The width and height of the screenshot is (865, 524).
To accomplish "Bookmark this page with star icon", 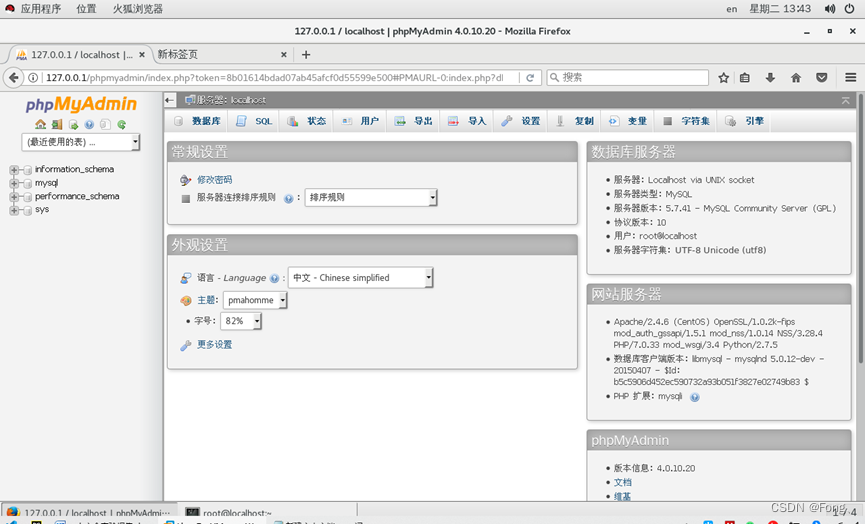I will (x=724, y=78).
